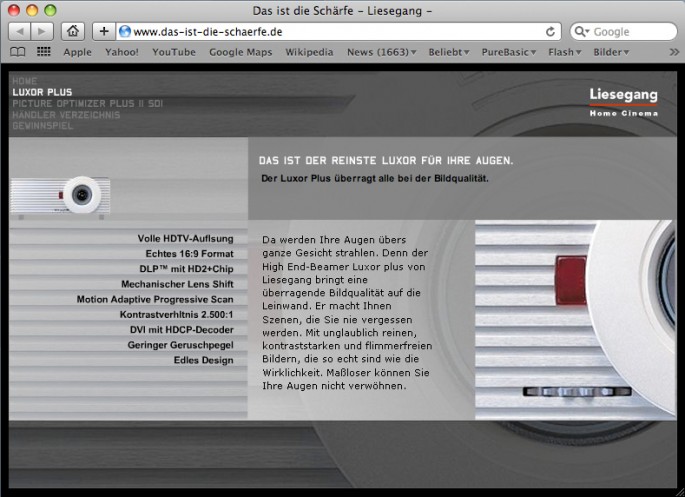
Task: Select feature Motion Adaptive Progressive Scan
Action: pos(155,300)
